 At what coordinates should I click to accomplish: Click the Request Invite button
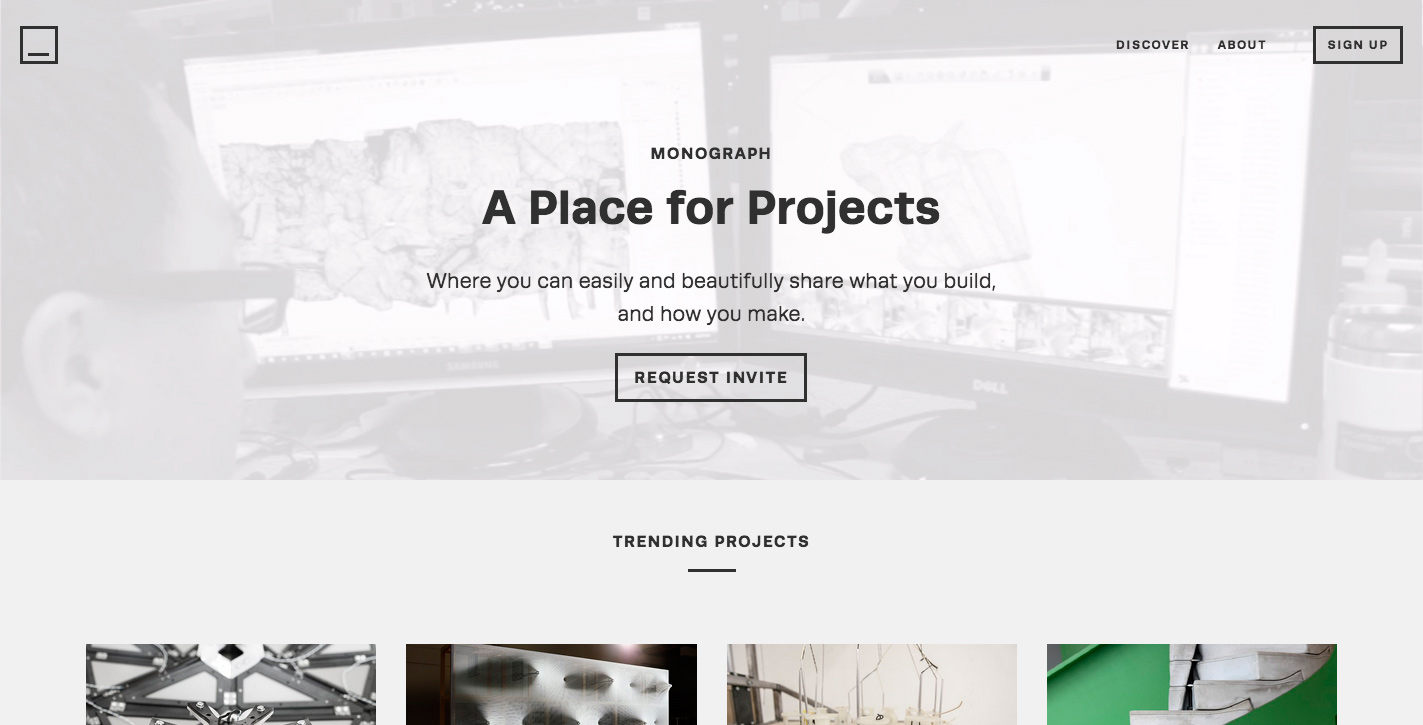(x=711, y=377)
